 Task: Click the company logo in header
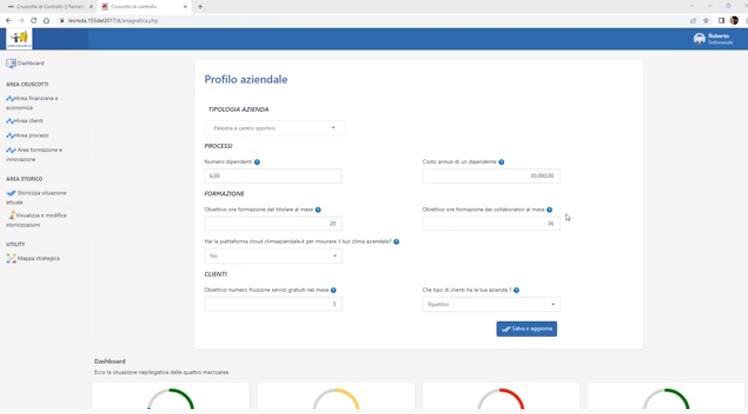click(x=19, y=39)
